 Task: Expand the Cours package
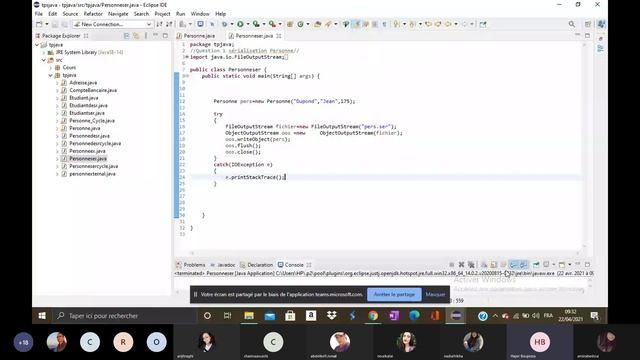point(51,68)
